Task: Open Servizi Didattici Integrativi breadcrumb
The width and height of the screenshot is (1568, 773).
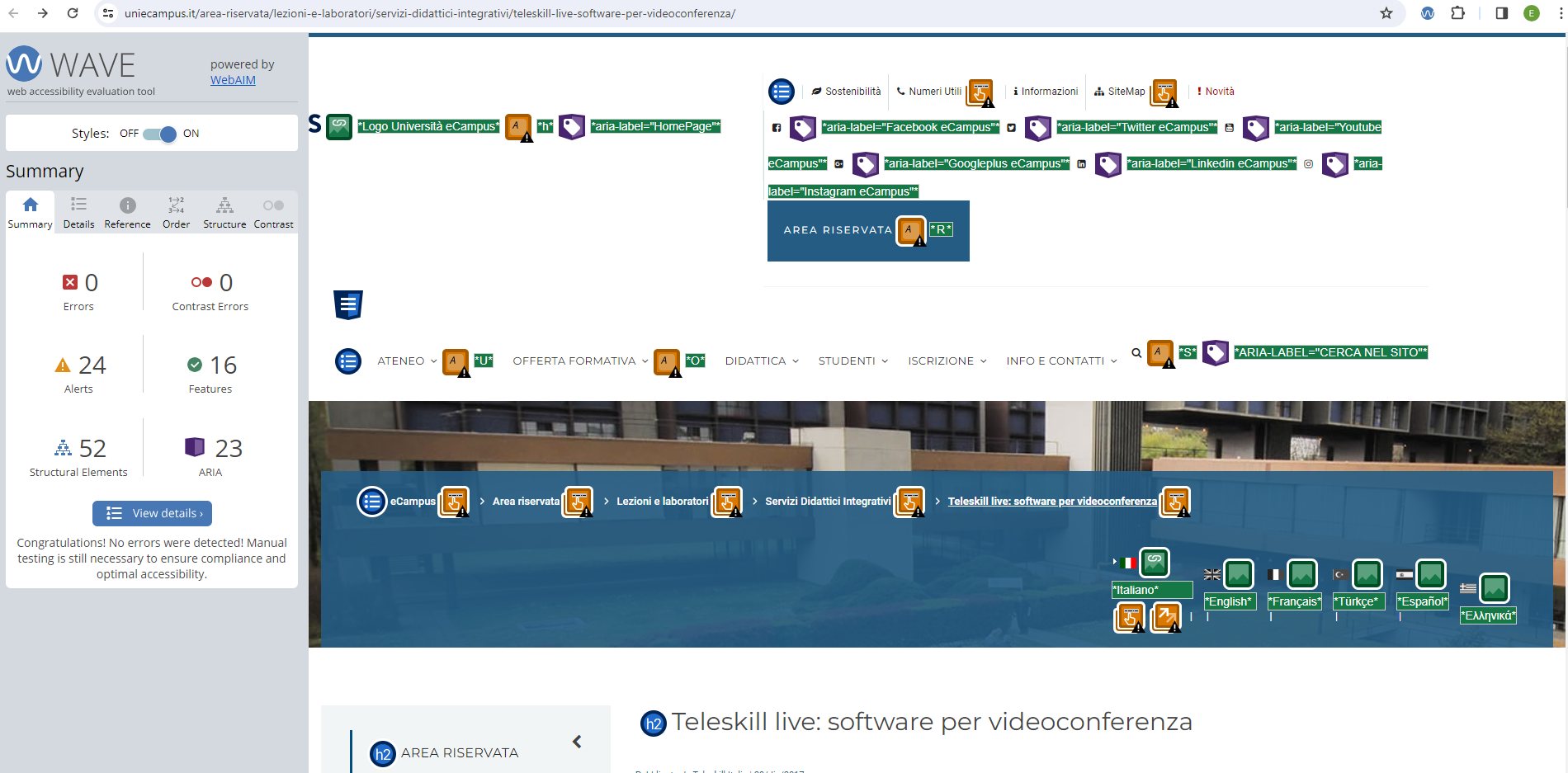Action: [x=828, y=502]
